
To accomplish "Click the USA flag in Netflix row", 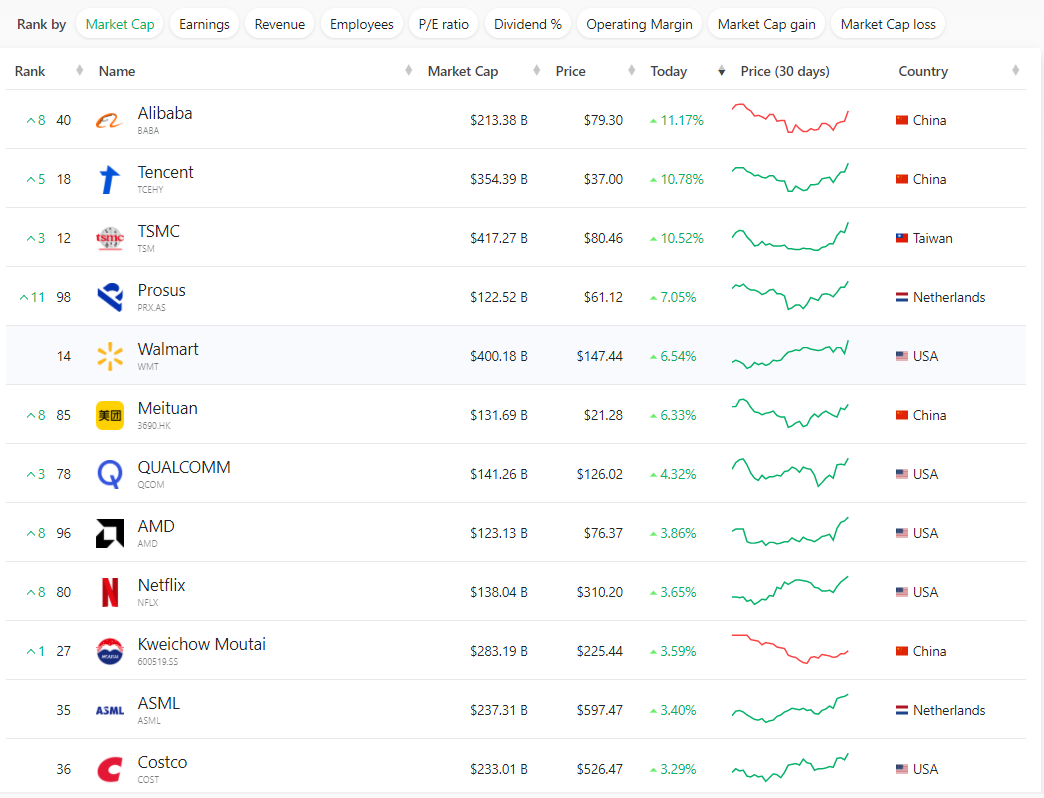I will tap(902, 592).
